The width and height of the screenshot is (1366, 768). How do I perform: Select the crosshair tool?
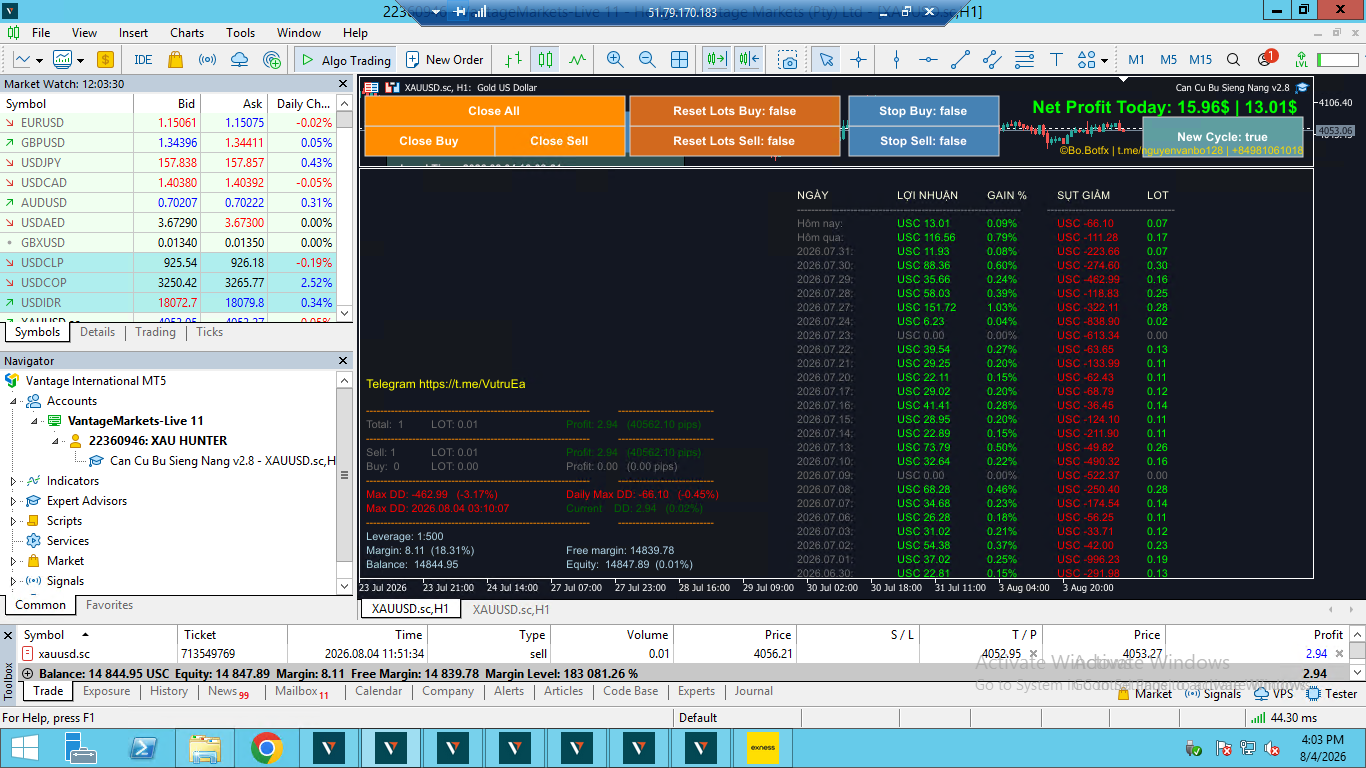pos(858,60)
